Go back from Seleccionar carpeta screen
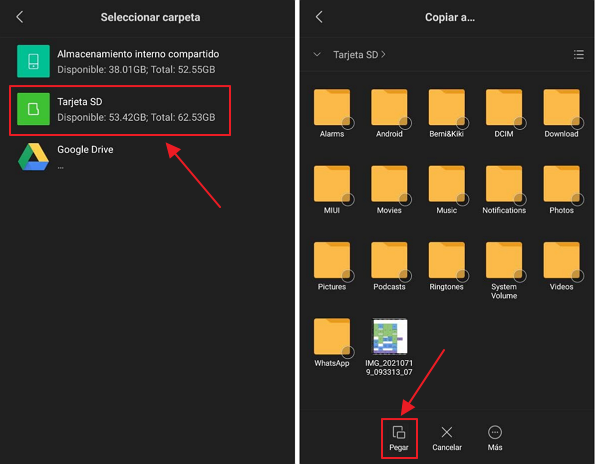 pyautogui.click(x=20, y=17)
